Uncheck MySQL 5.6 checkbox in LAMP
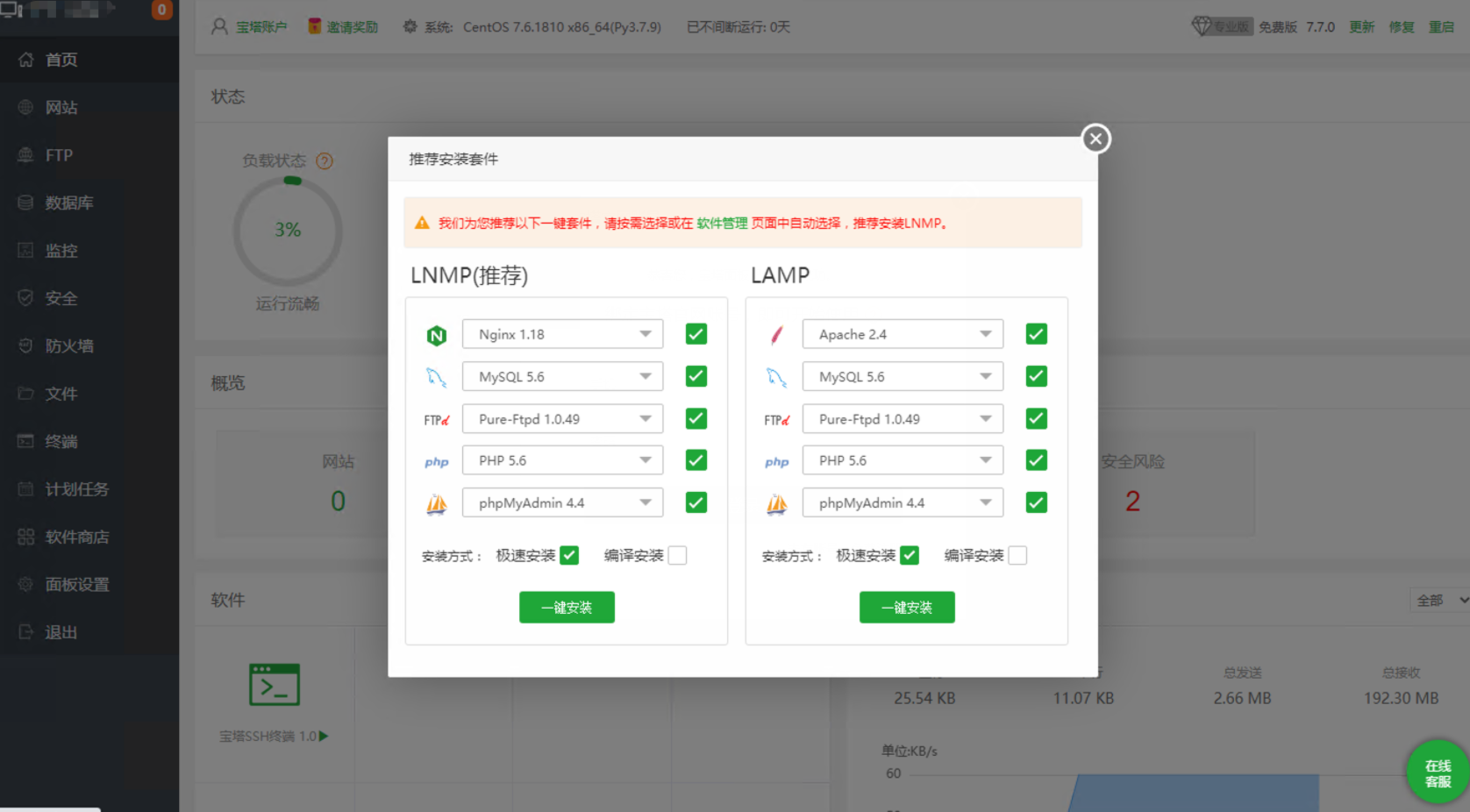Viewport: 1470px width, 812px height. pyautogui.click(x=1037, y=376)
